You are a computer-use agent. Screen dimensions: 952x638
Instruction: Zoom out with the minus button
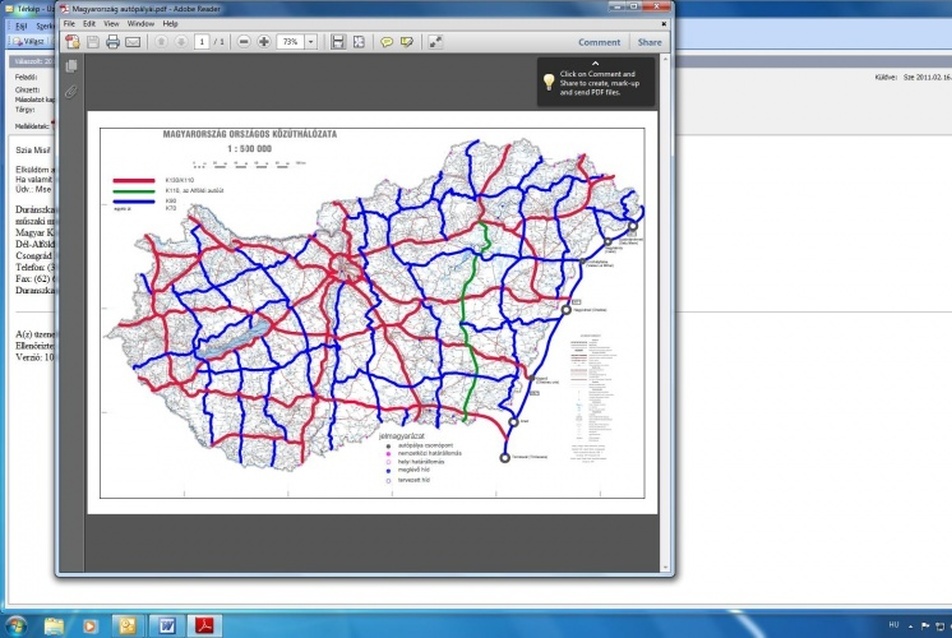pos(243,42)
